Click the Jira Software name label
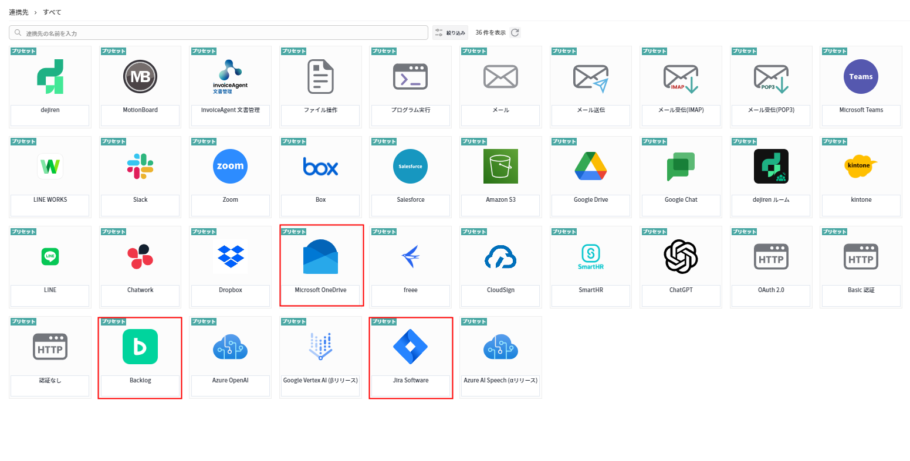910x461 pixels. [410, 380]
